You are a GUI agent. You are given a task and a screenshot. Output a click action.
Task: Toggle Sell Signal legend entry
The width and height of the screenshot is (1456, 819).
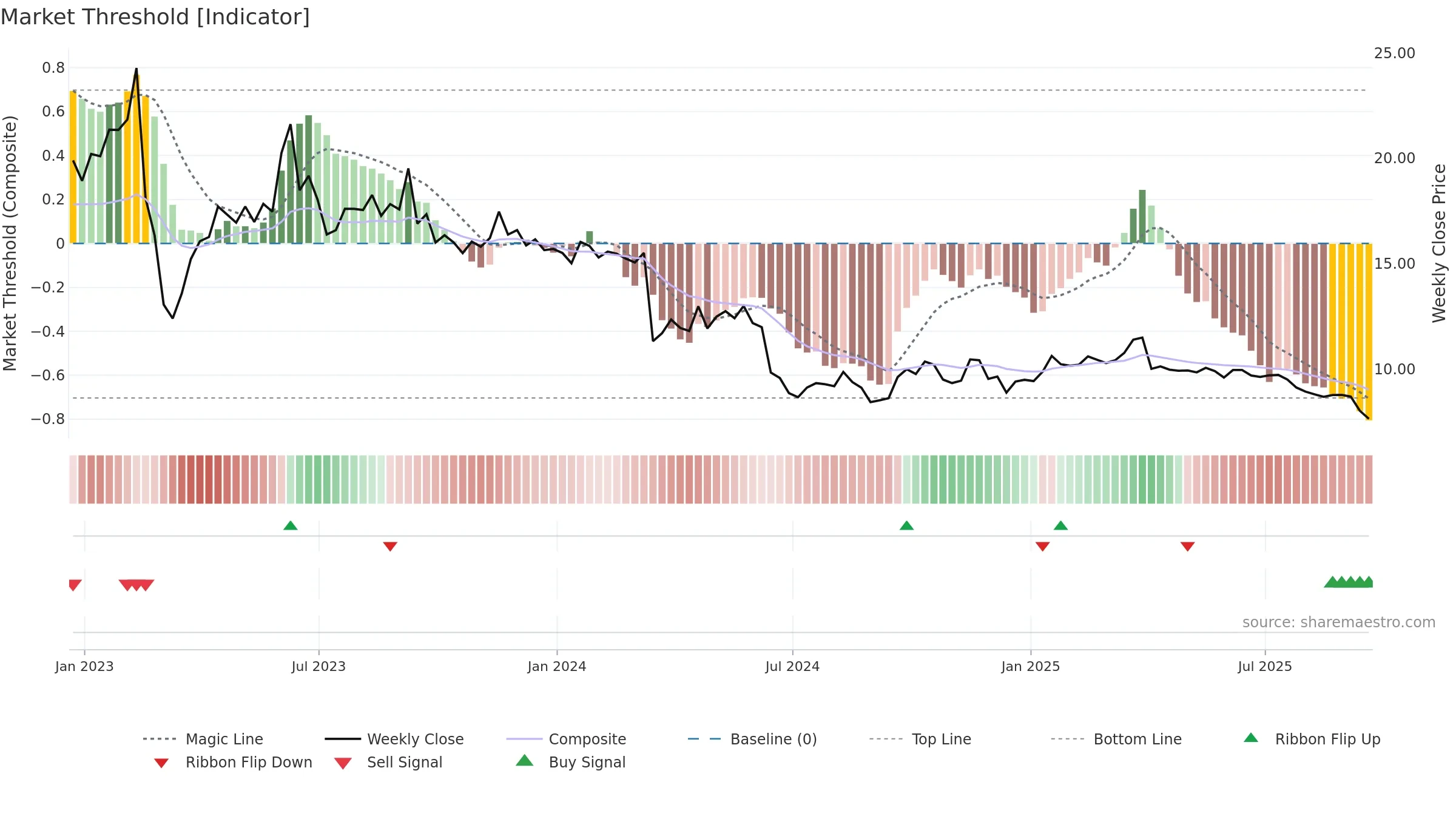coord(388,762)
